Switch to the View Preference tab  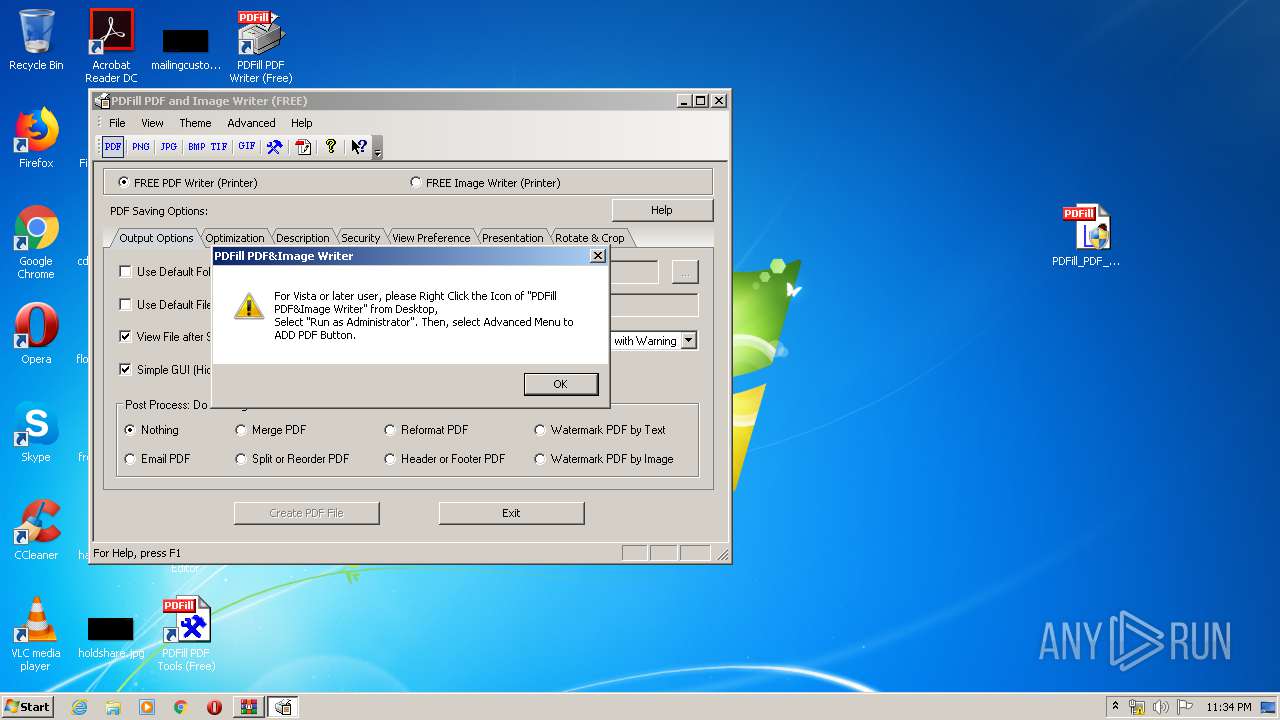[x=431, y=238]
